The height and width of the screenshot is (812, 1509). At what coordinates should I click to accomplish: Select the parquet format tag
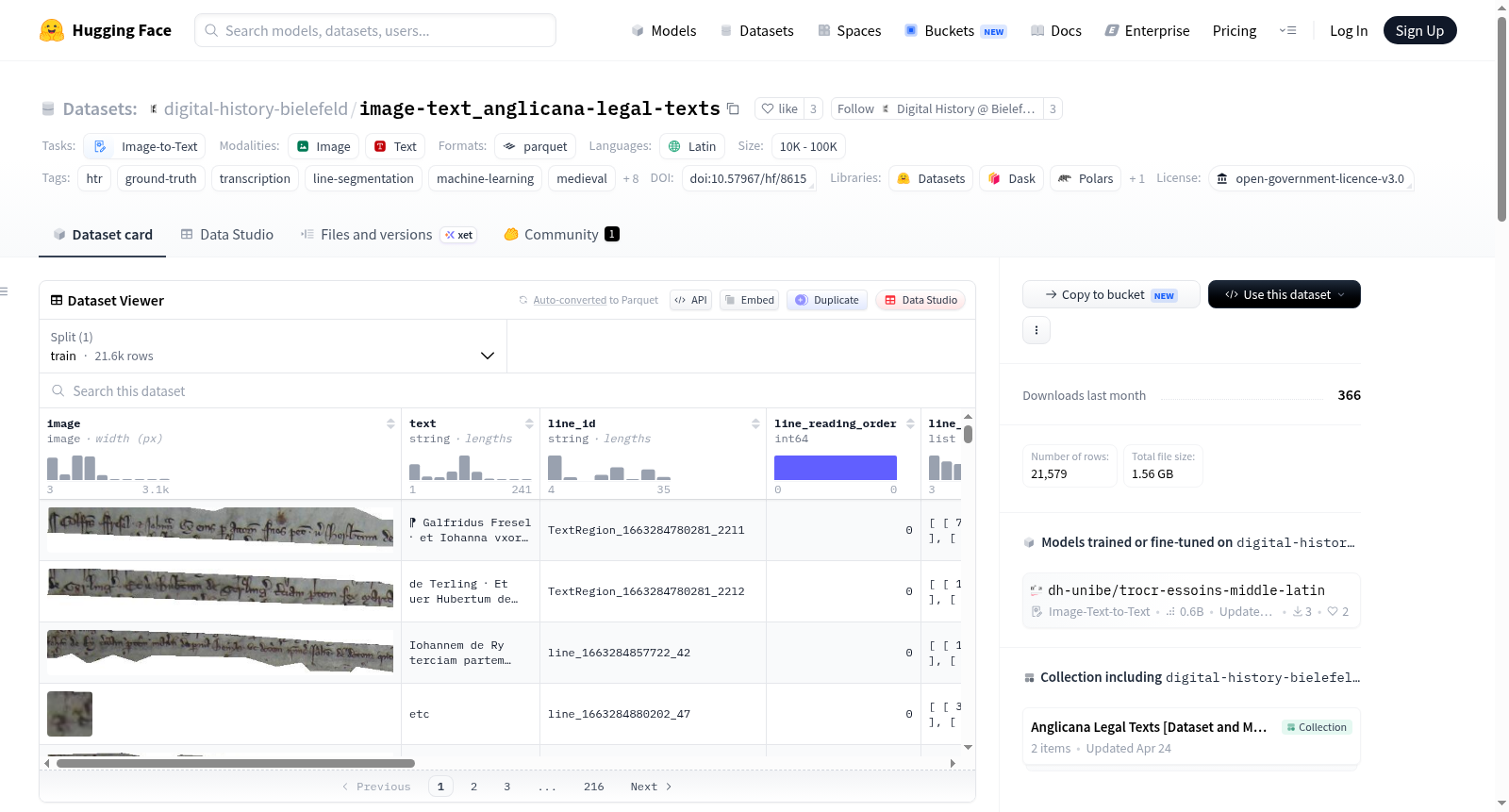tap(535, 146)
